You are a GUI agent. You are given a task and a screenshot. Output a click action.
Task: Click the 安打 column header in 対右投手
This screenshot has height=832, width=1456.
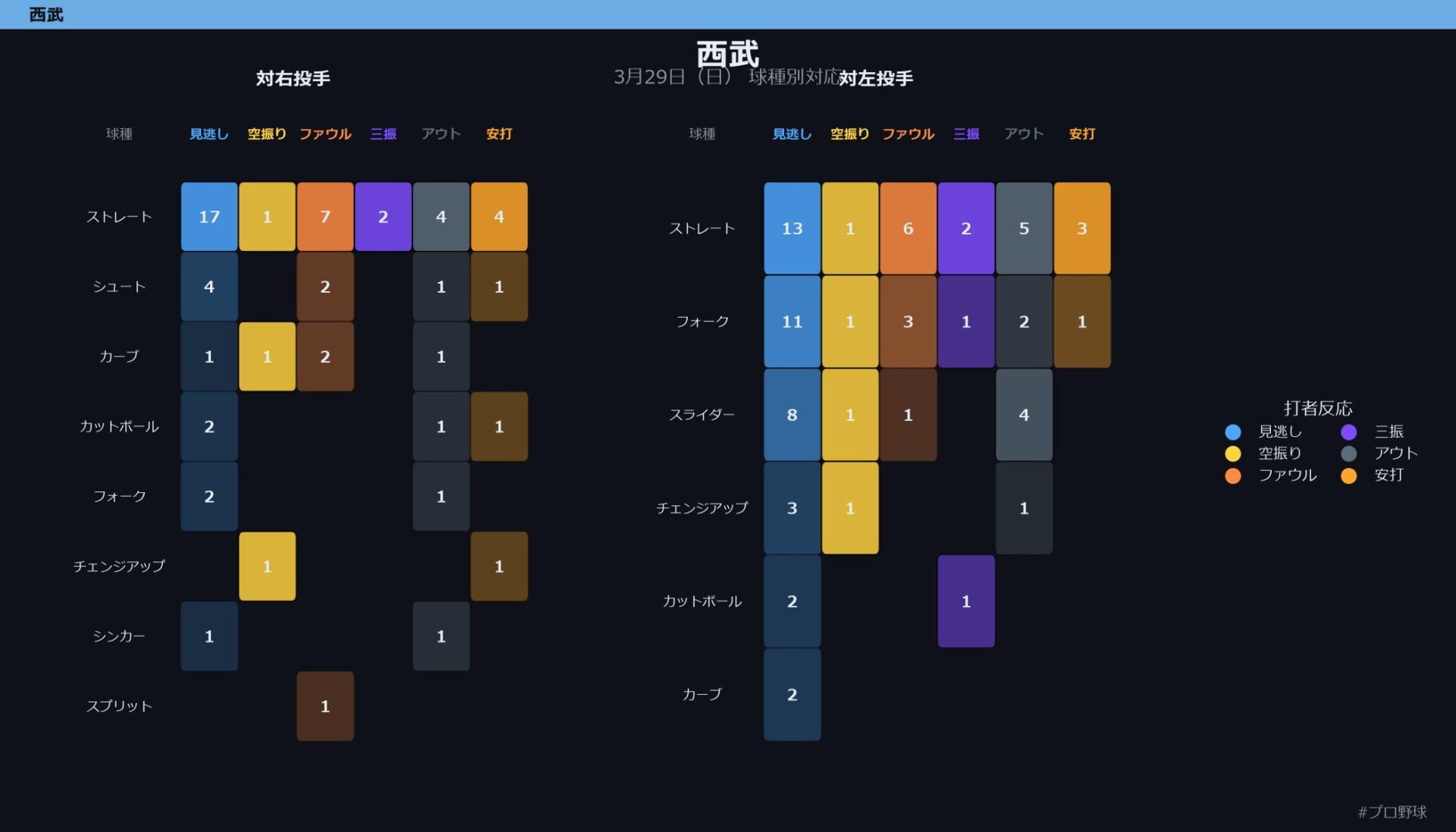pyautogui.click(x=499, y=133)
